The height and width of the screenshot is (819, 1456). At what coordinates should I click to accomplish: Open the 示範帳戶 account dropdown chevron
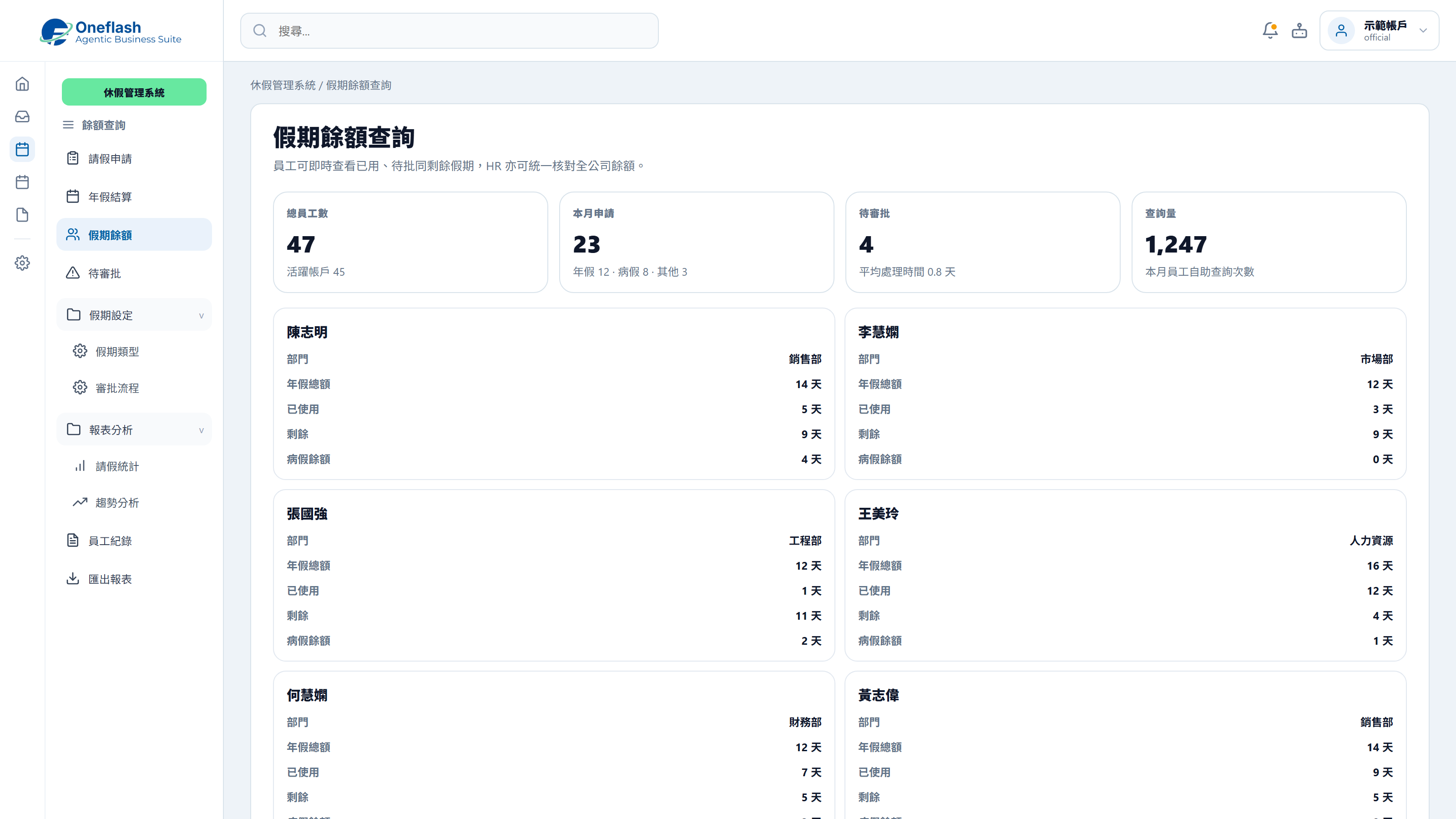pyautogui.click(x=1423, y=30)
